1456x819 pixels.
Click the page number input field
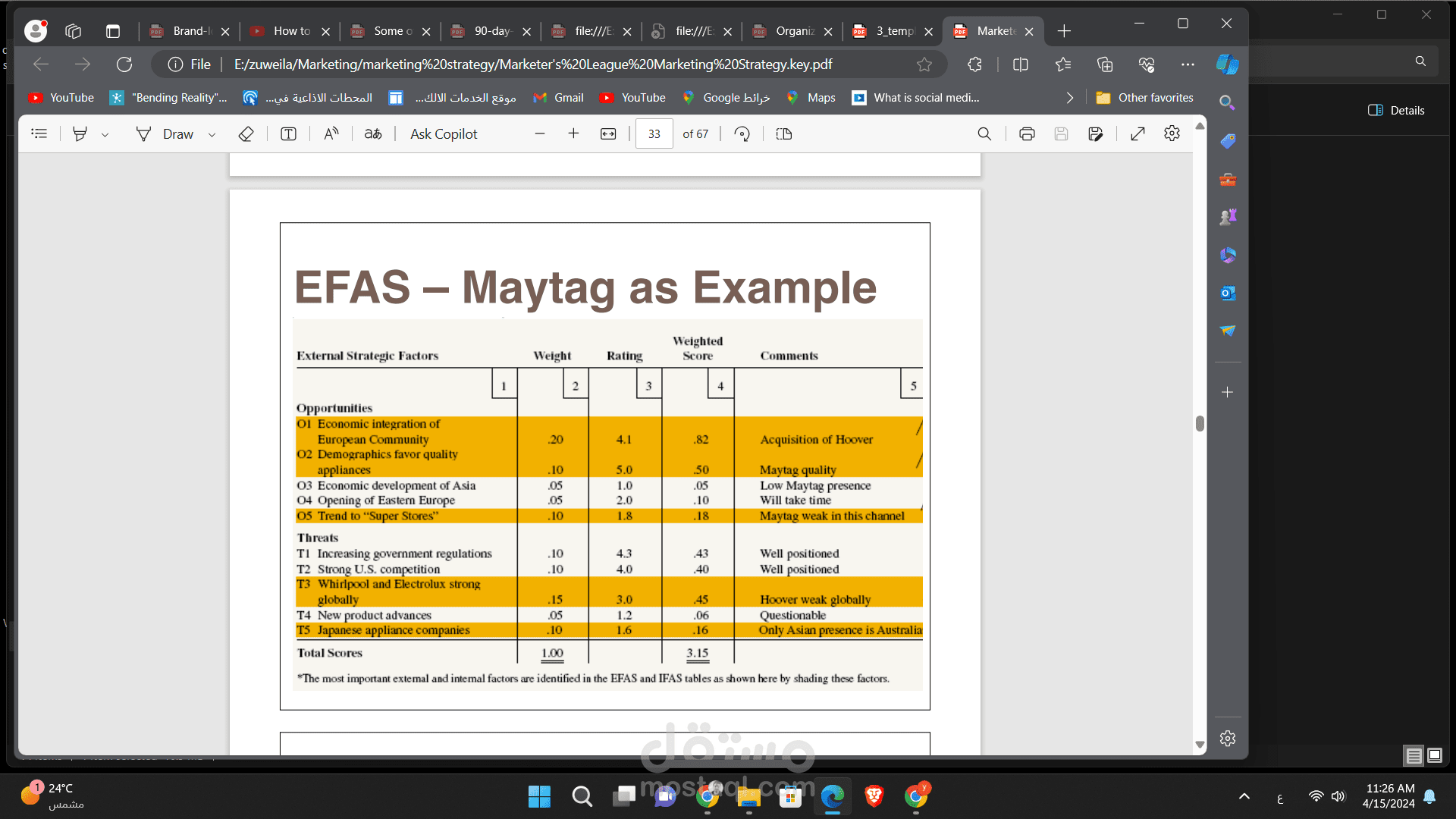(654, 133)
